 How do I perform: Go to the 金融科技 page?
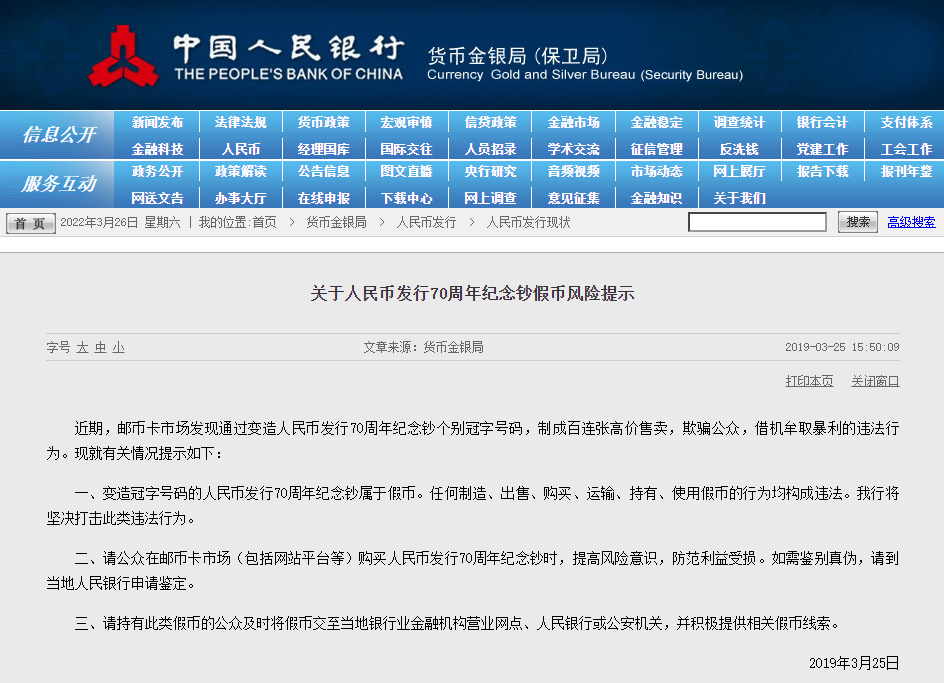click(157, 149)
